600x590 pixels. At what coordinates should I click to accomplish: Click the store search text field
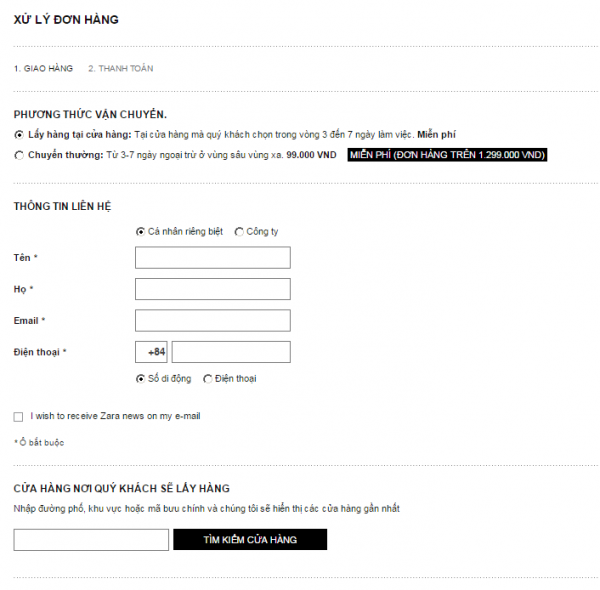pyautogui.click(x=91, y=540)
